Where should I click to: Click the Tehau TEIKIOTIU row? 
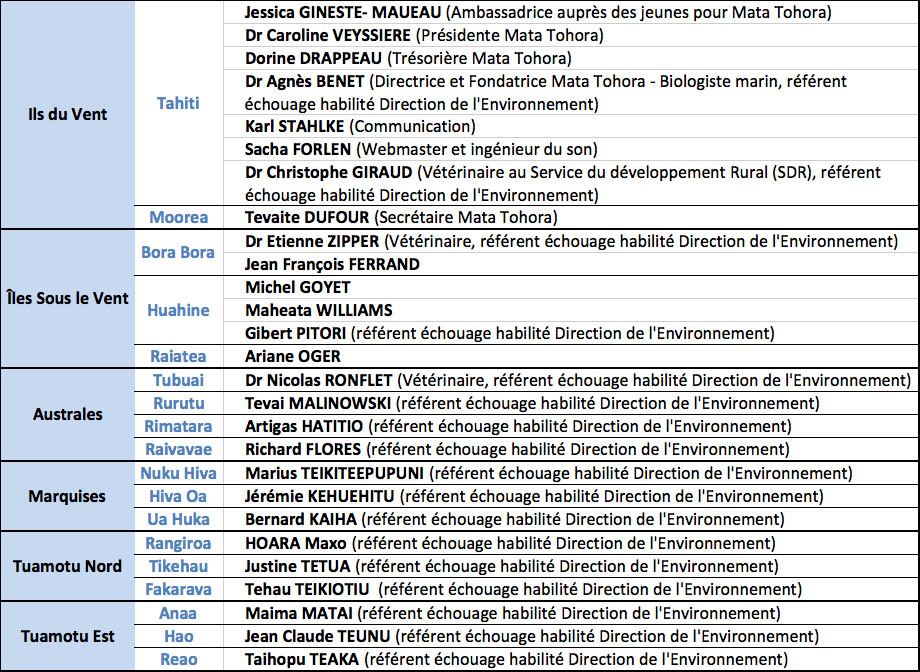pyautogui.click(x=571, y=589)
